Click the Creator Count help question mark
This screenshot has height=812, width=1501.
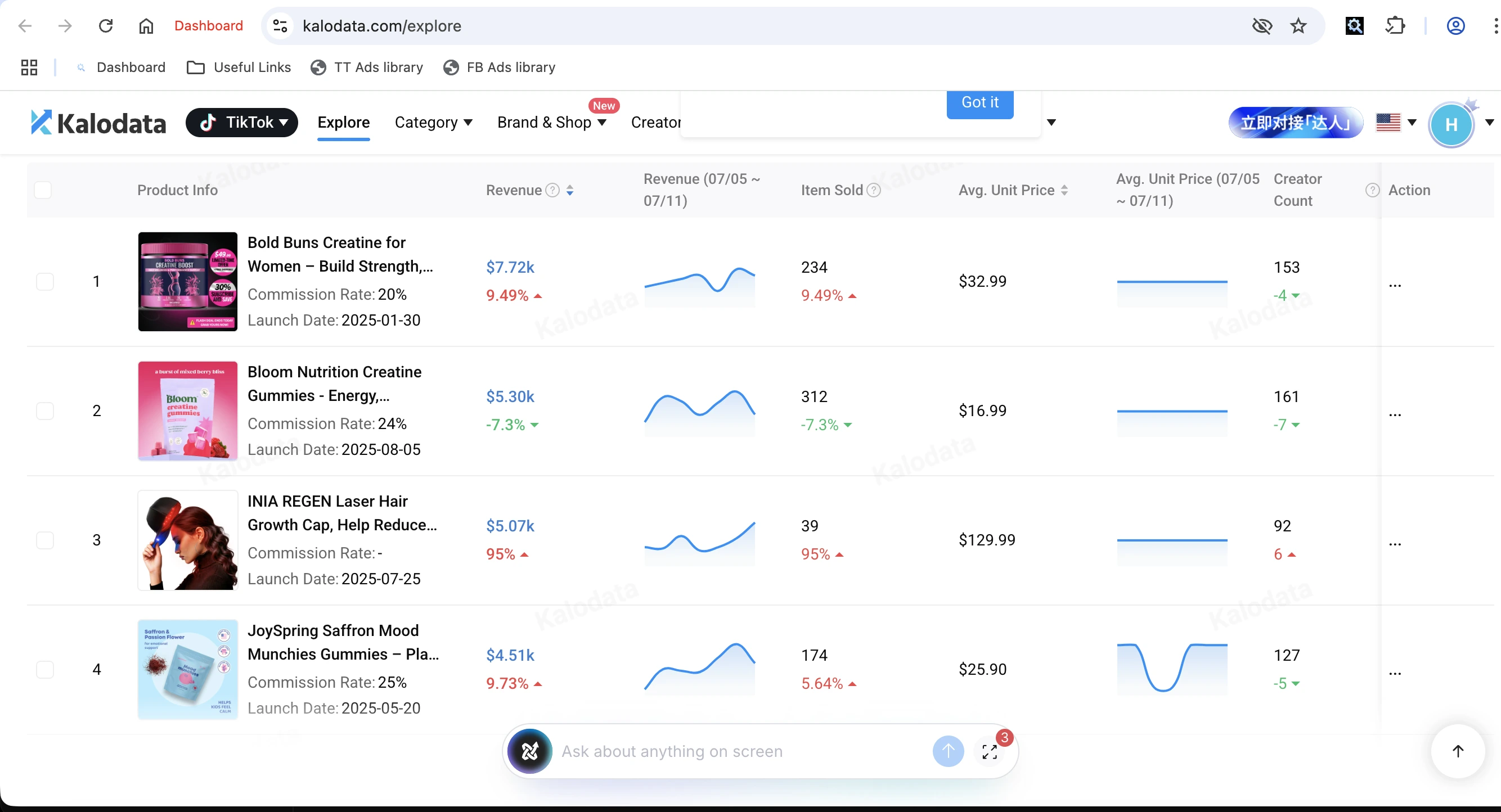(x=1372, y=190)
